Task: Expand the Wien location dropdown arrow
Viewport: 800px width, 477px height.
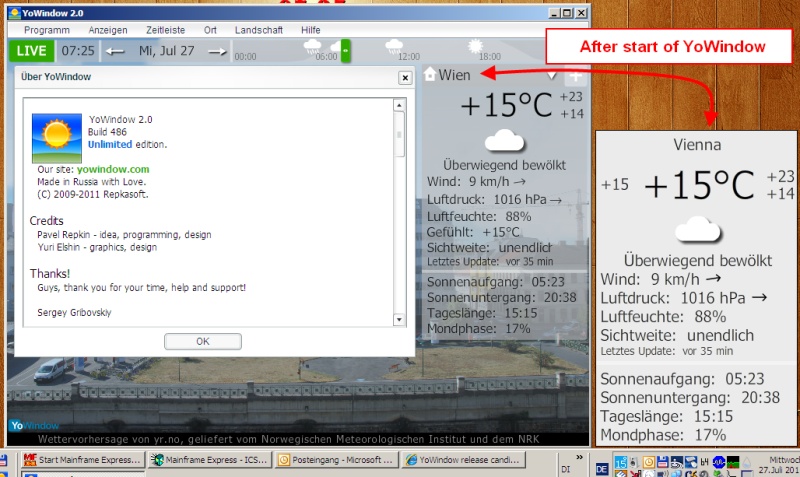Action: point(551,76)
